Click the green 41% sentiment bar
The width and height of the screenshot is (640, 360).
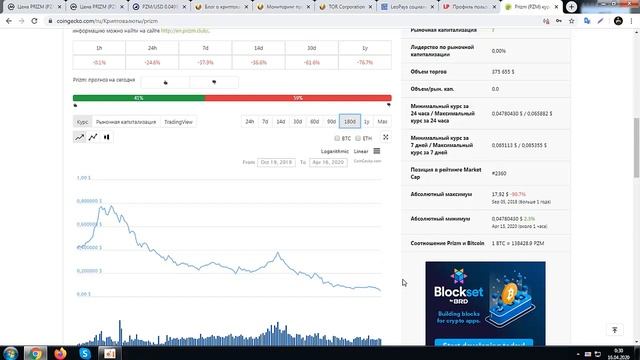point(139,98)
